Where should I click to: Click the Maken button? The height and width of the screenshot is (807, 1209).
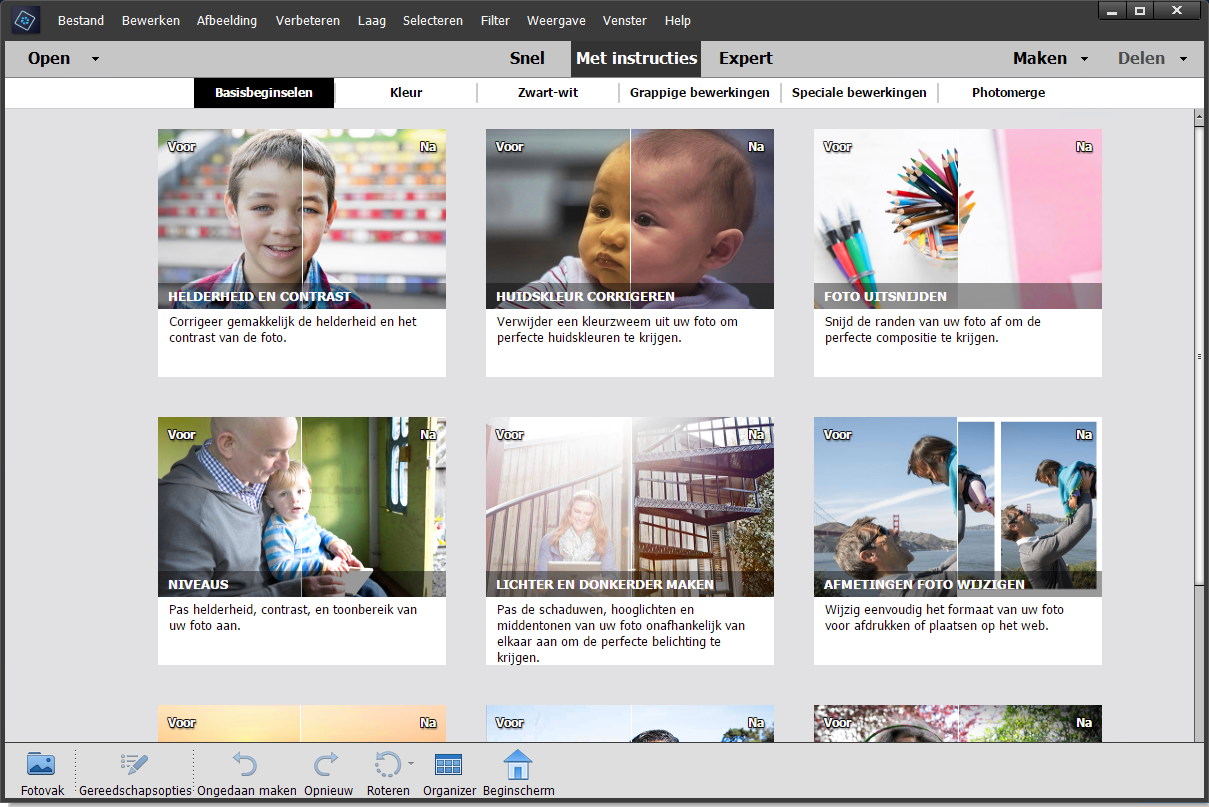[1040, 58]
